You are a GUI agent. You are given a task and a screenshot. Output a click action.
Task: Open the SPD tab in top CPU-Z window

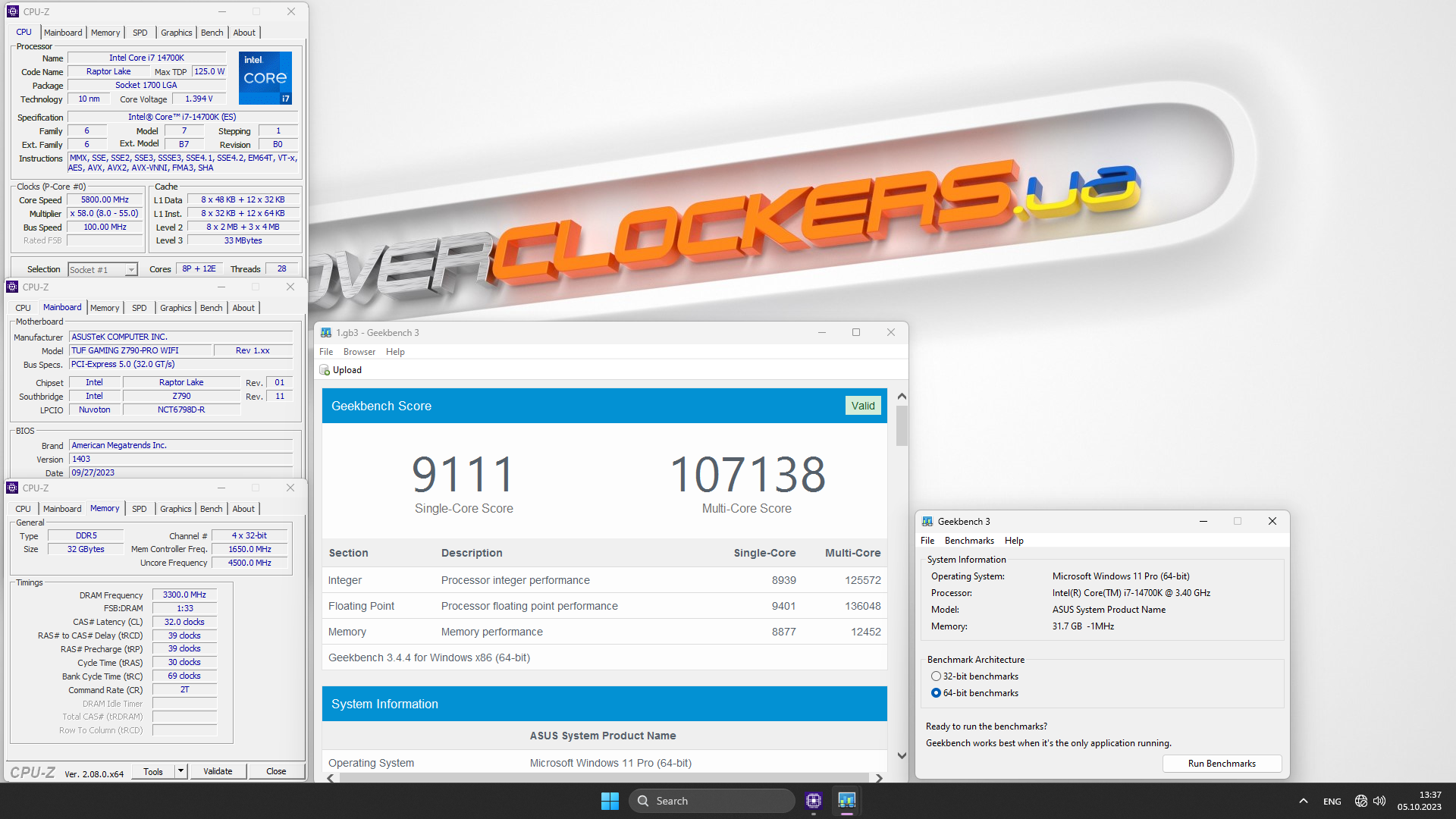140,33
